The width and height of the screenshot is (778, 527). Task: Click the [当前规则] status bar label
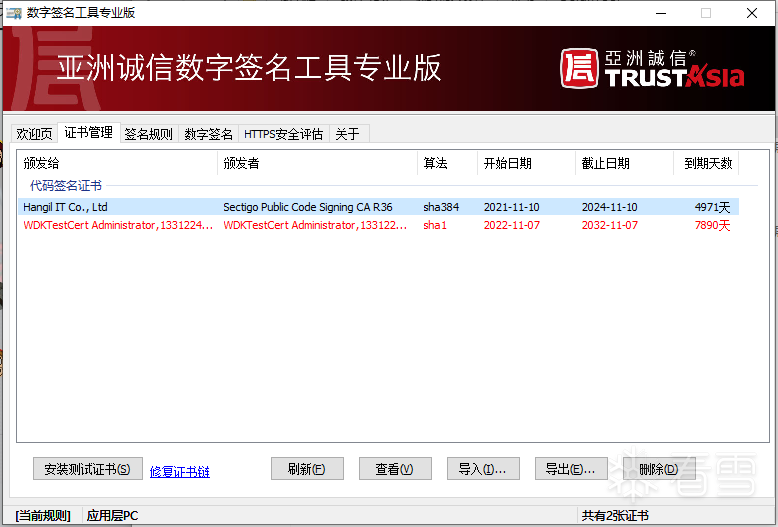click(x=43, y=516)
